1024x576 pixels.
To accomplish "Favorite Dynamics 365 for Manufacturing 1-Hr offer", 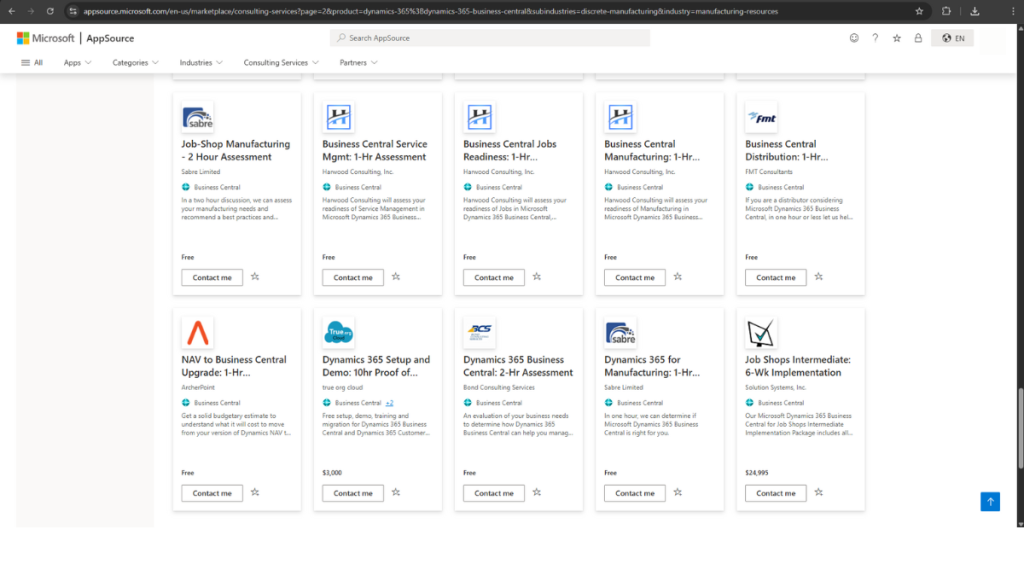I will tap(678, 492).
